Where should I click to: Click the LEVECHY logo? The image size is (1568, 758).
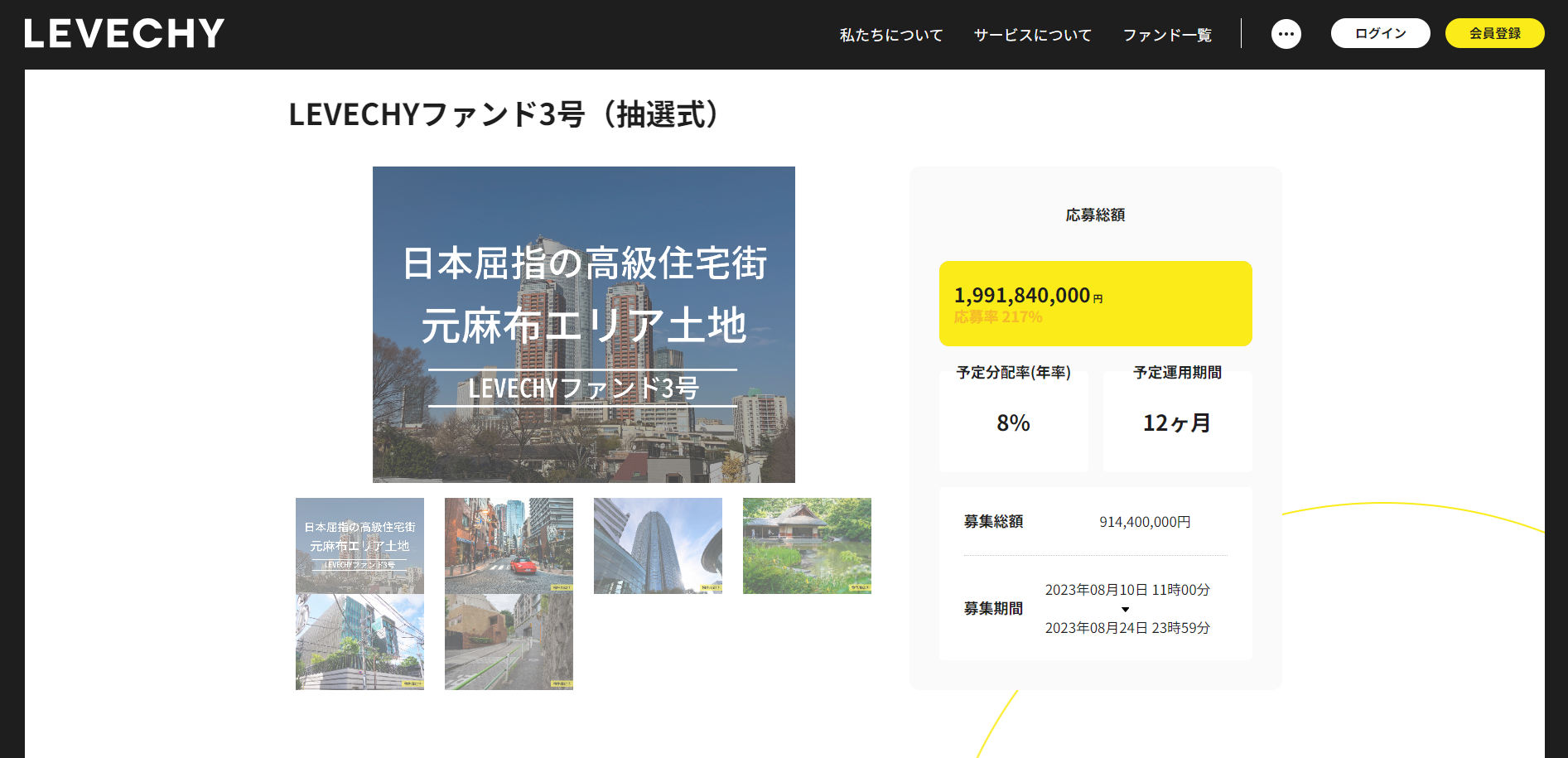124,34
